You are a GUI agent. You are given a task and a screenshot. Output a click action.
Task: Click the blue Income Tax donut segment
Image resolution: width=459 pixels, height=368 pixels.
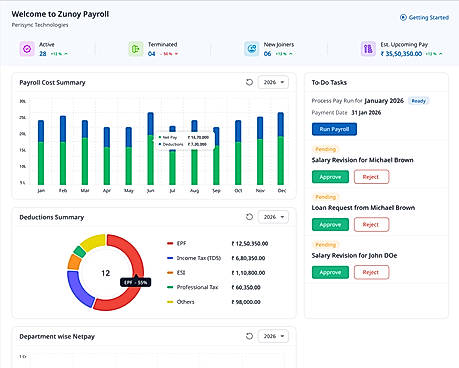tap(78, 289)
